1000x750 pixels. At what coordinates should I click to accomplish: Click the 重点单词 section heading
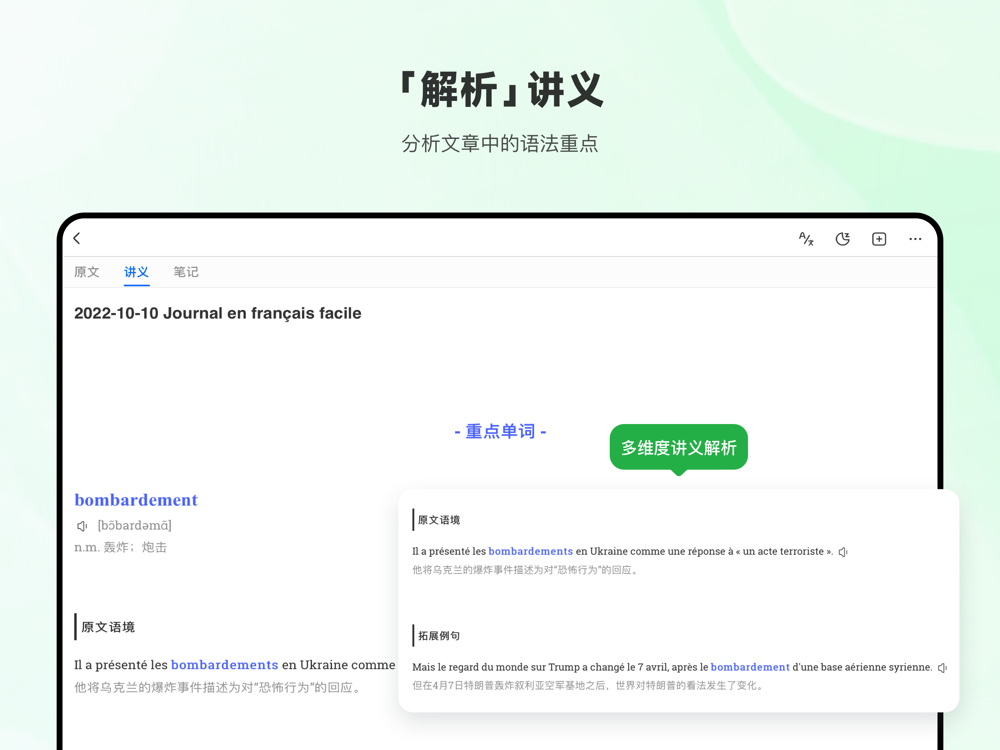500,432
